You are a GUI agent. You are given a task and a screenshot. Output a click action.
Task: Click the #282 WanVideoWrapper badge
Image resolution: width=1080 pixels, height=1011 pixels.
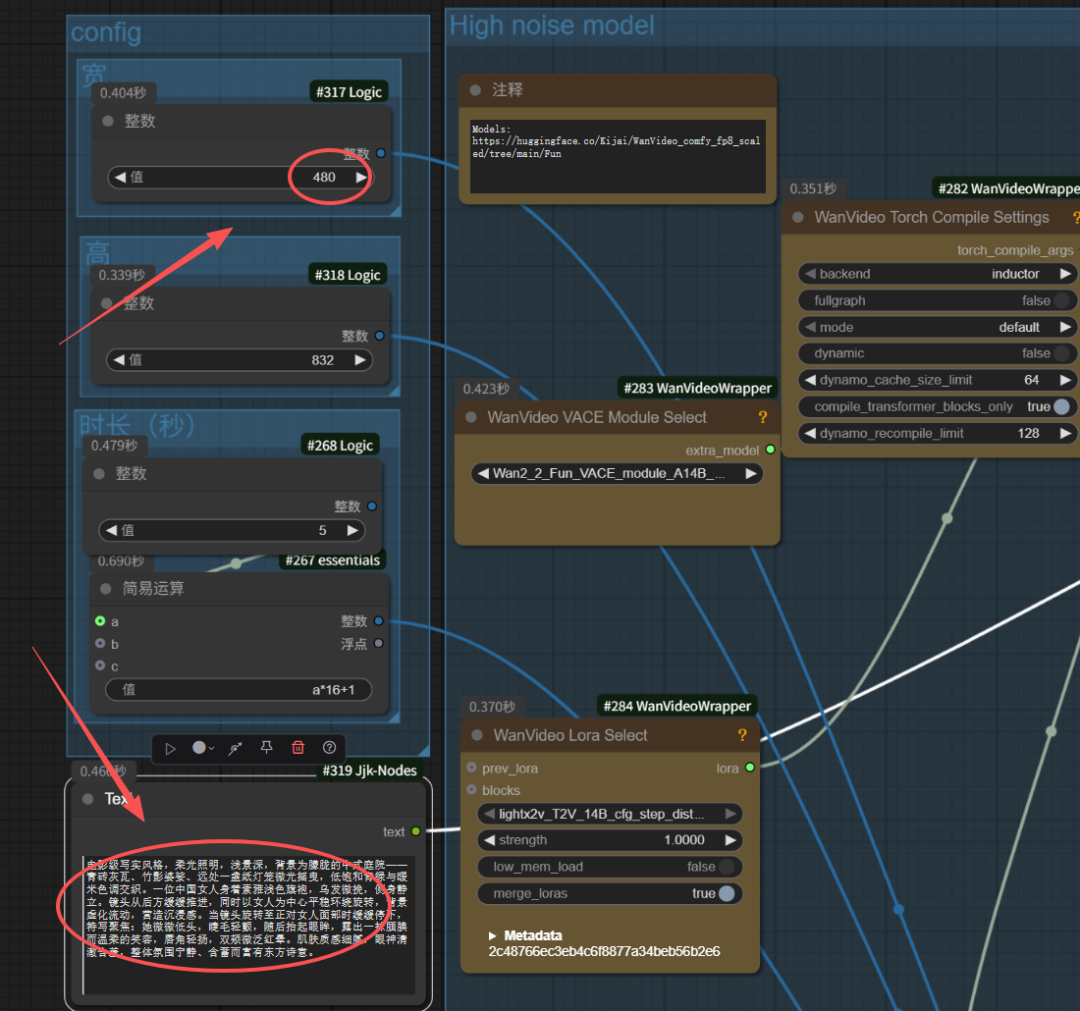coord(1007,189)
